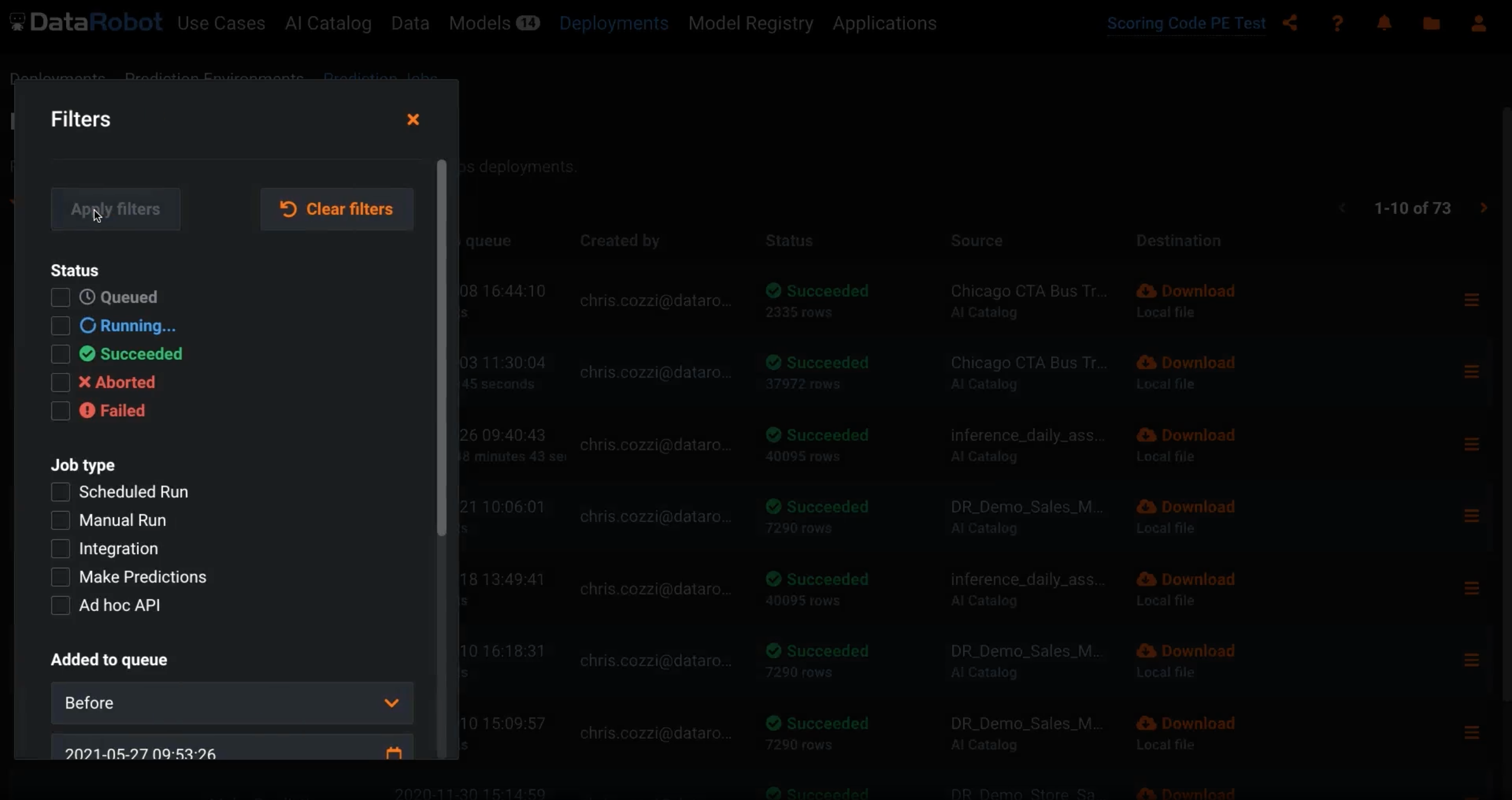This screenshot has height=800, width=1512.
Task: Tick the Scheduled Run job type
Action: pos(60,492)
